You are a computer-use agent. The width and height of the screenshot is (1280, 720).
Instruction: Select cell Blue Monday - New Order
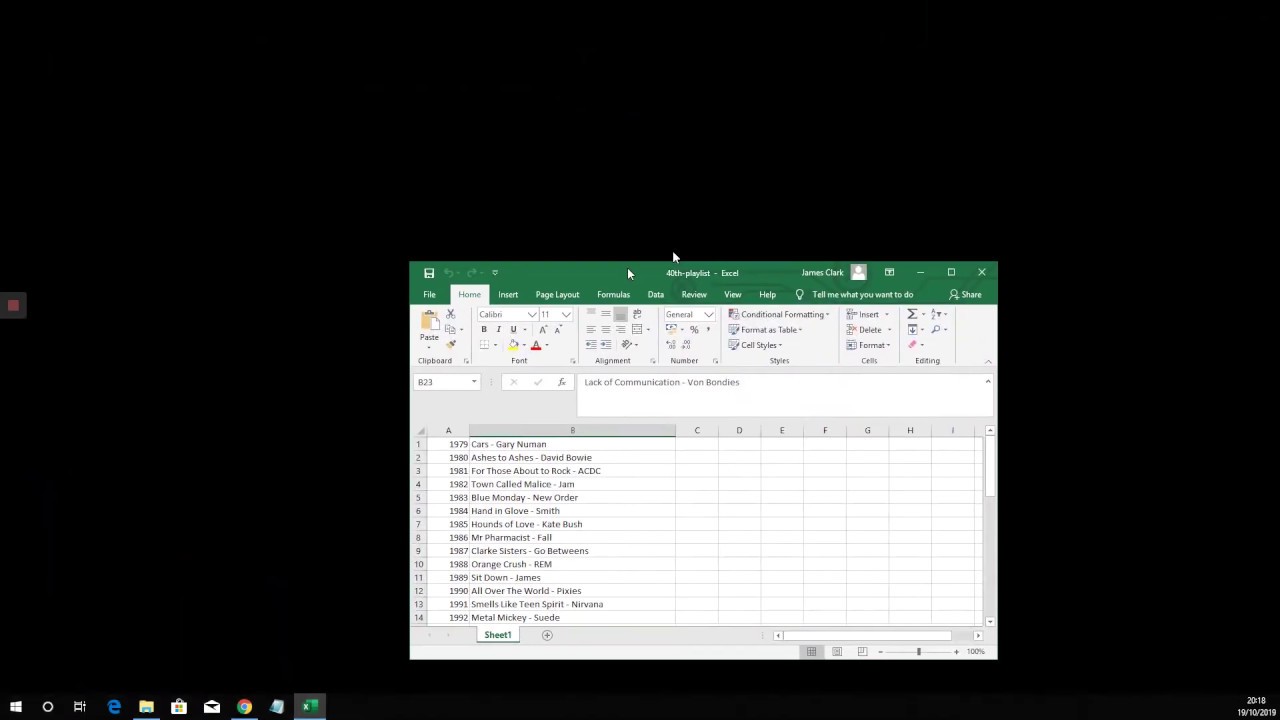(572, 497)
